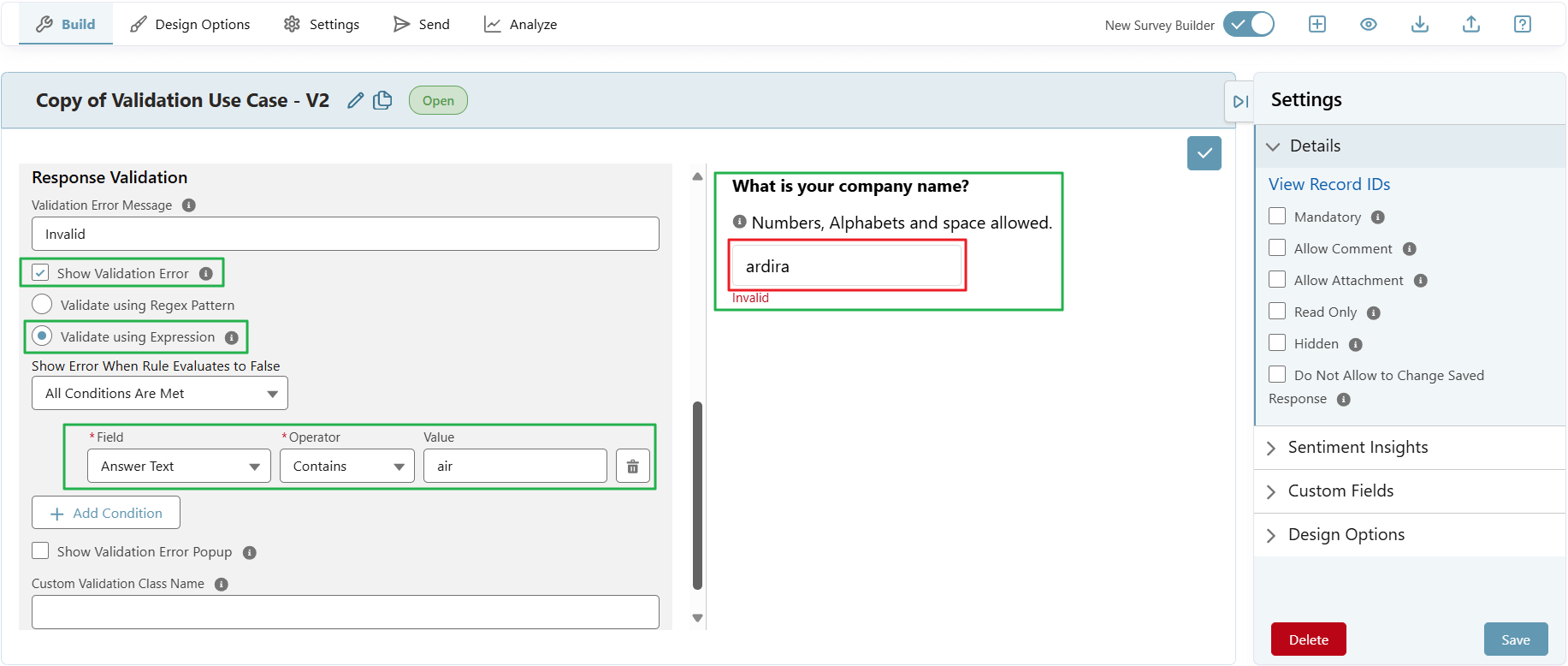The width and height of the screenshot is (1568, 666).
Task: Click info icon beside Show Validation Error Popup
Action: 250,553
